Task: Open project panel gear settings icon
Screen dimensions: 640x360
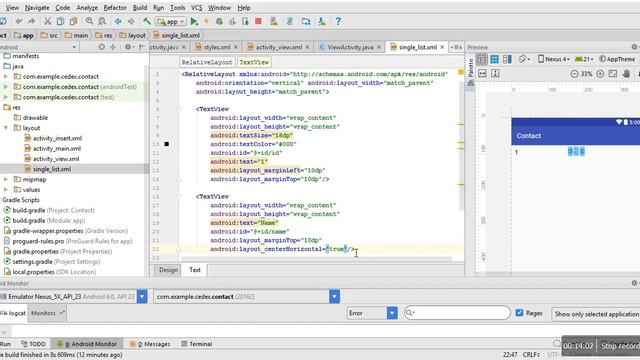Action: pos(128,47)
